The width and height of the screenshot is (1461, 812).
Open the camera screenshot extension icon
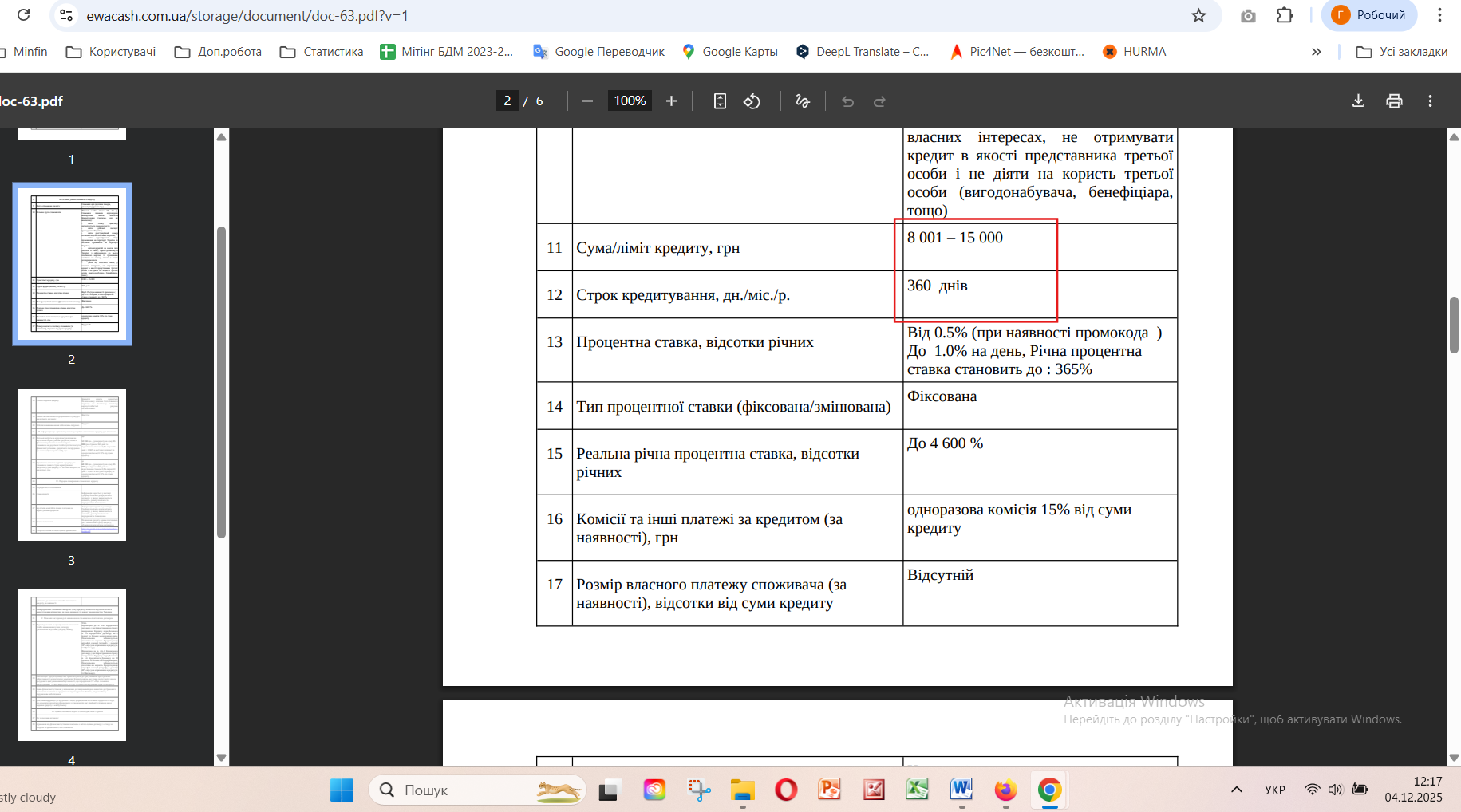point(1248,15)
